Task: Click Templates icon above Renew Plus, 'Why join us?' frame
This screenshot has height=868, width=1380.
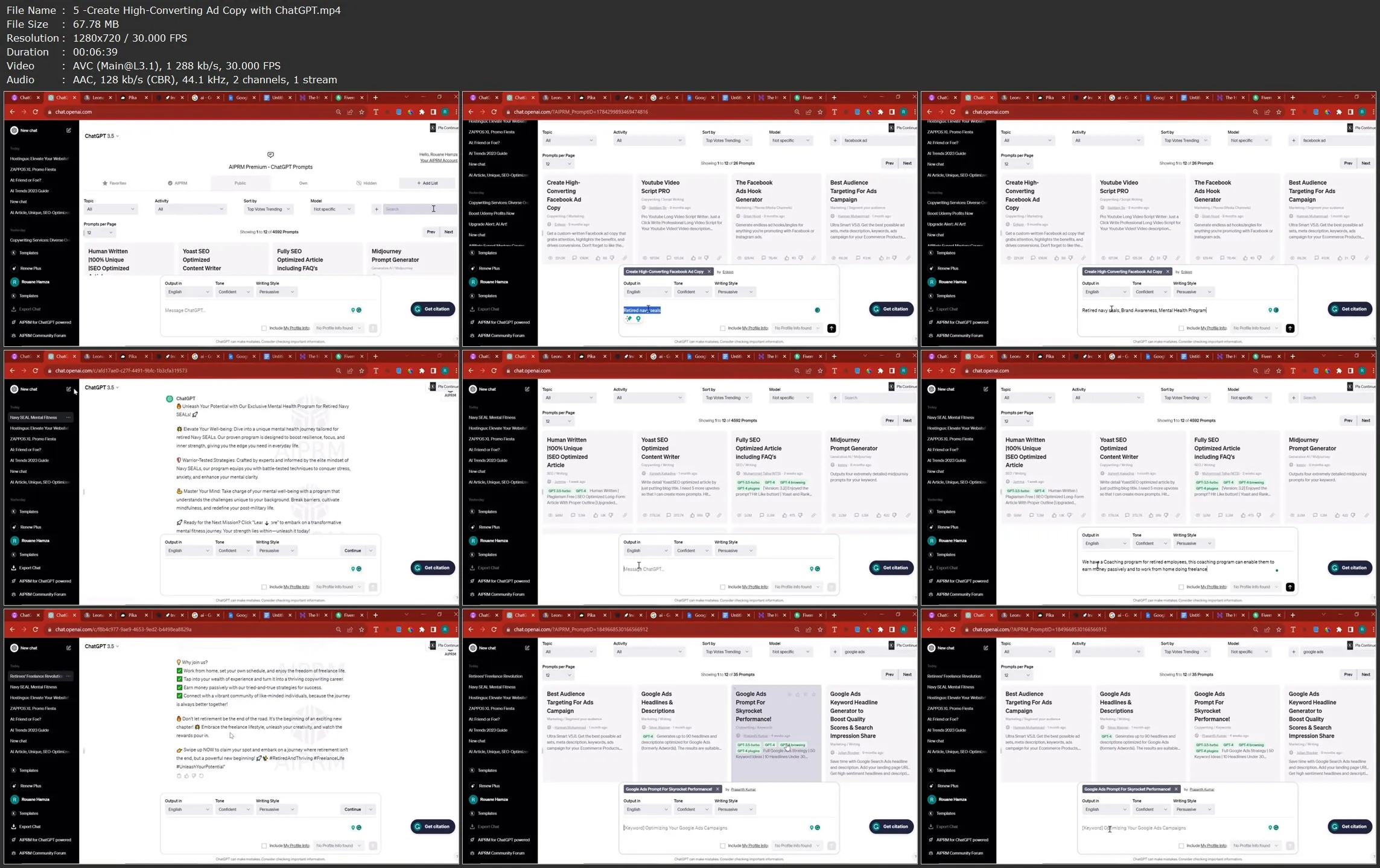Action: (x=14, y=770)
